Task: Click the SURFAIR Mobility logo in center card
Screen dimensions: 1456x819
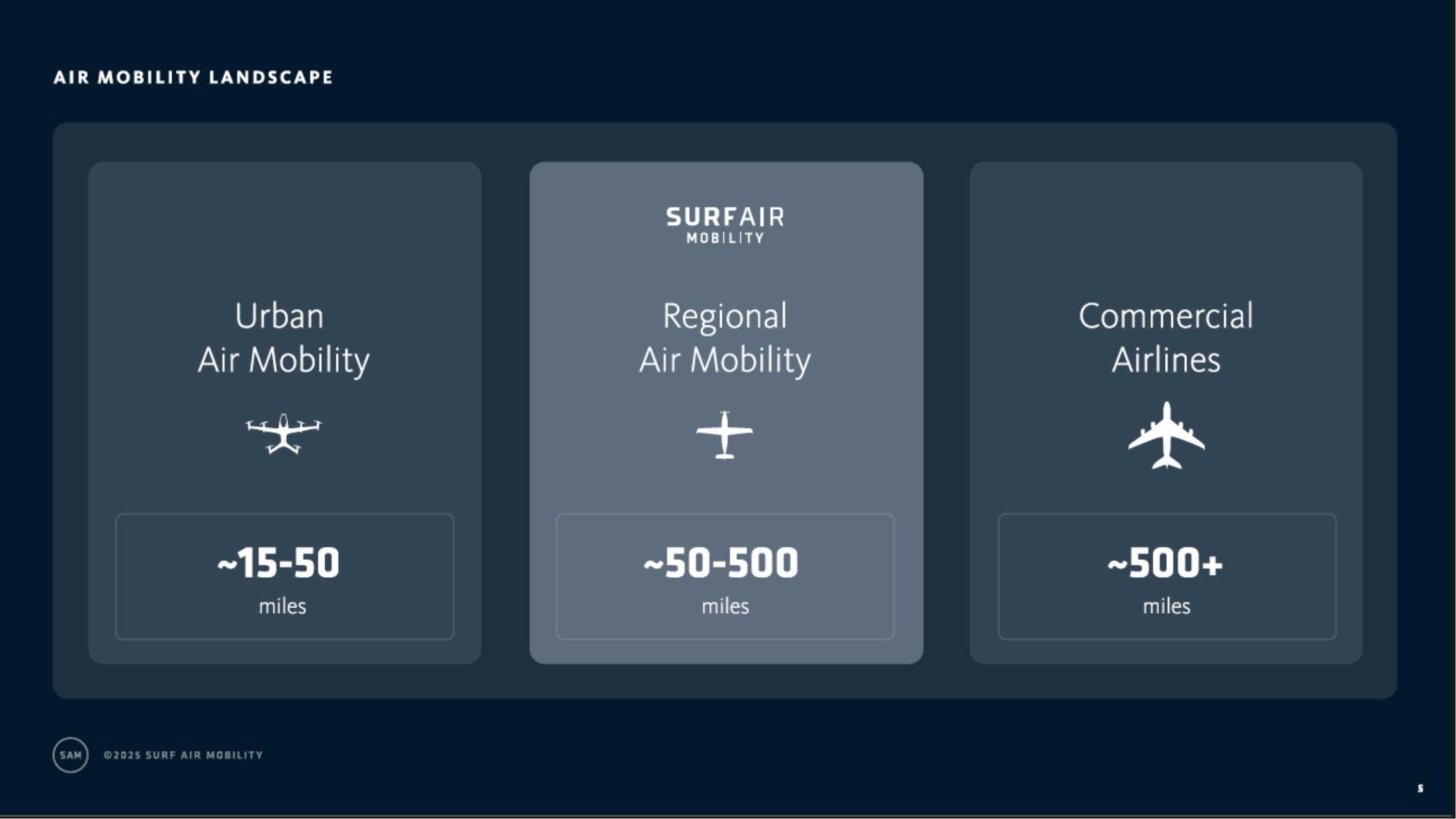Action: [x=725, y=225]
